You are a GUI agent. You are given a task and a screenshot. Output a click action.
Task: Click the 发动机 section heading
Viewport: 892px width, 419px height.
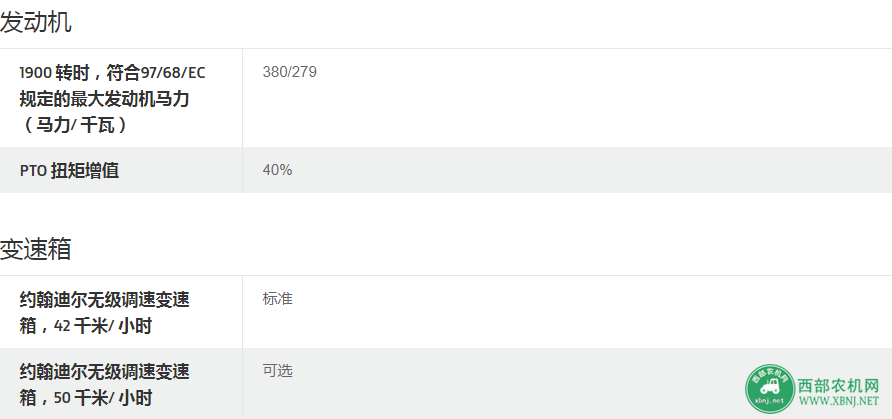click(x=35, y=23)
